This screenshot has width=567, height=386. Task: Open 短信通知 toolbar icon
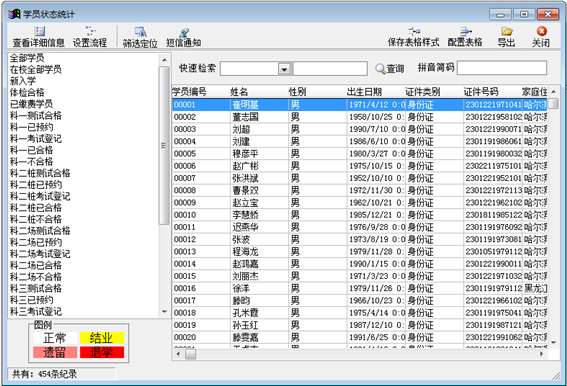pos(184,32)
